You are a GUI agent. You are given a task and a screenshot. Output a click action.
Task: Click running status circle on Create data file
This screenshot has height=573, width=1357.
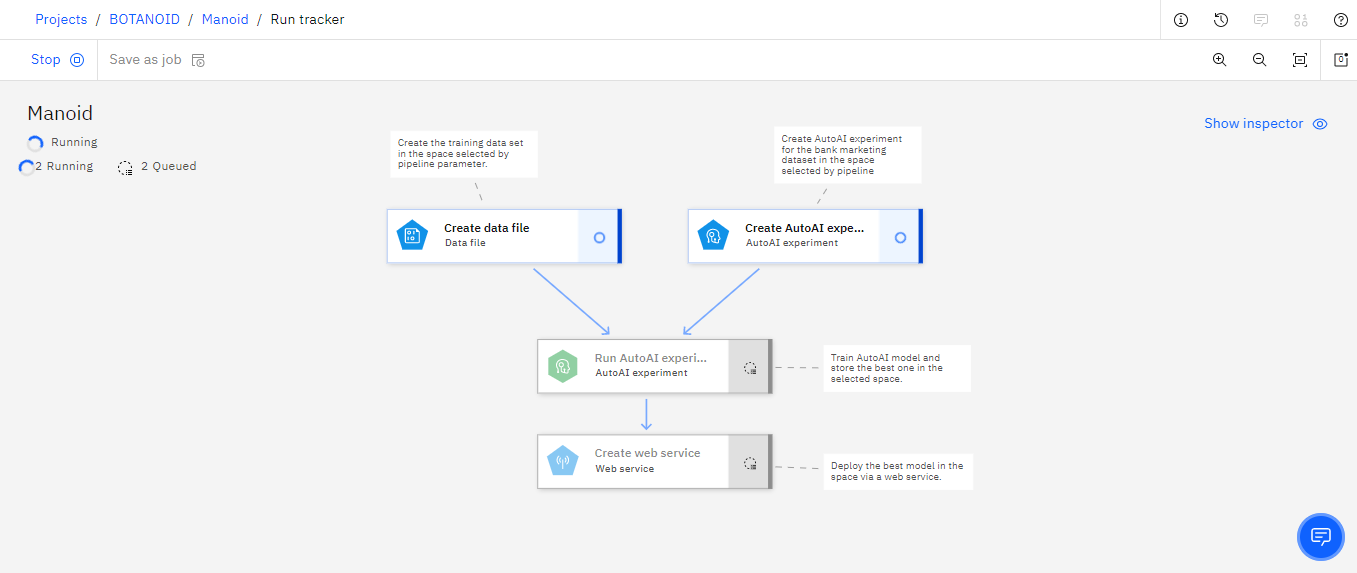[x=599, y=238]
